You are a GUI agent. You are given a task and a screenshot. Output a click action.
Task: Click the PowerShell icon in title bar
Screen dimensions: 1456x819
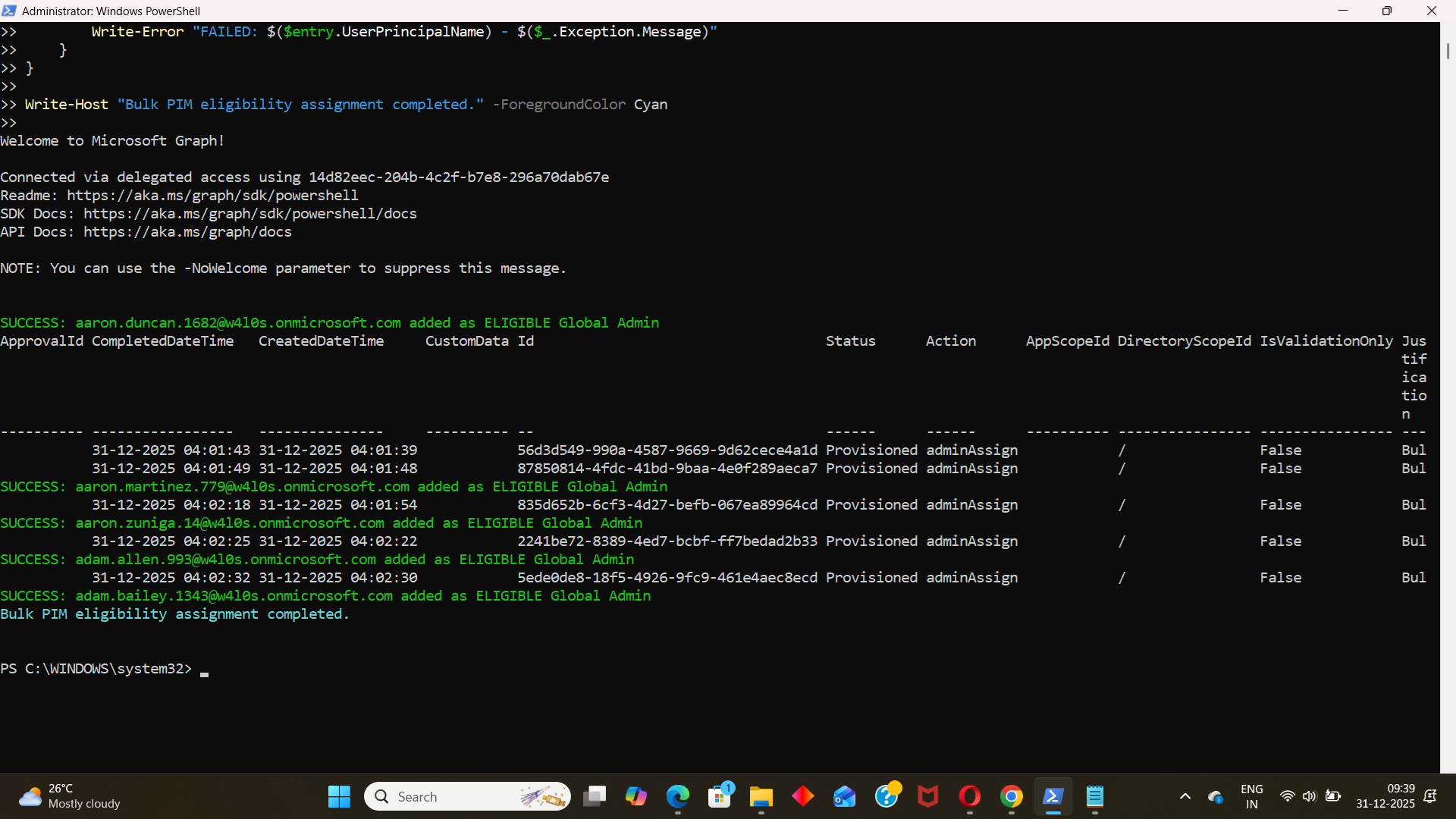click(9, 11)
